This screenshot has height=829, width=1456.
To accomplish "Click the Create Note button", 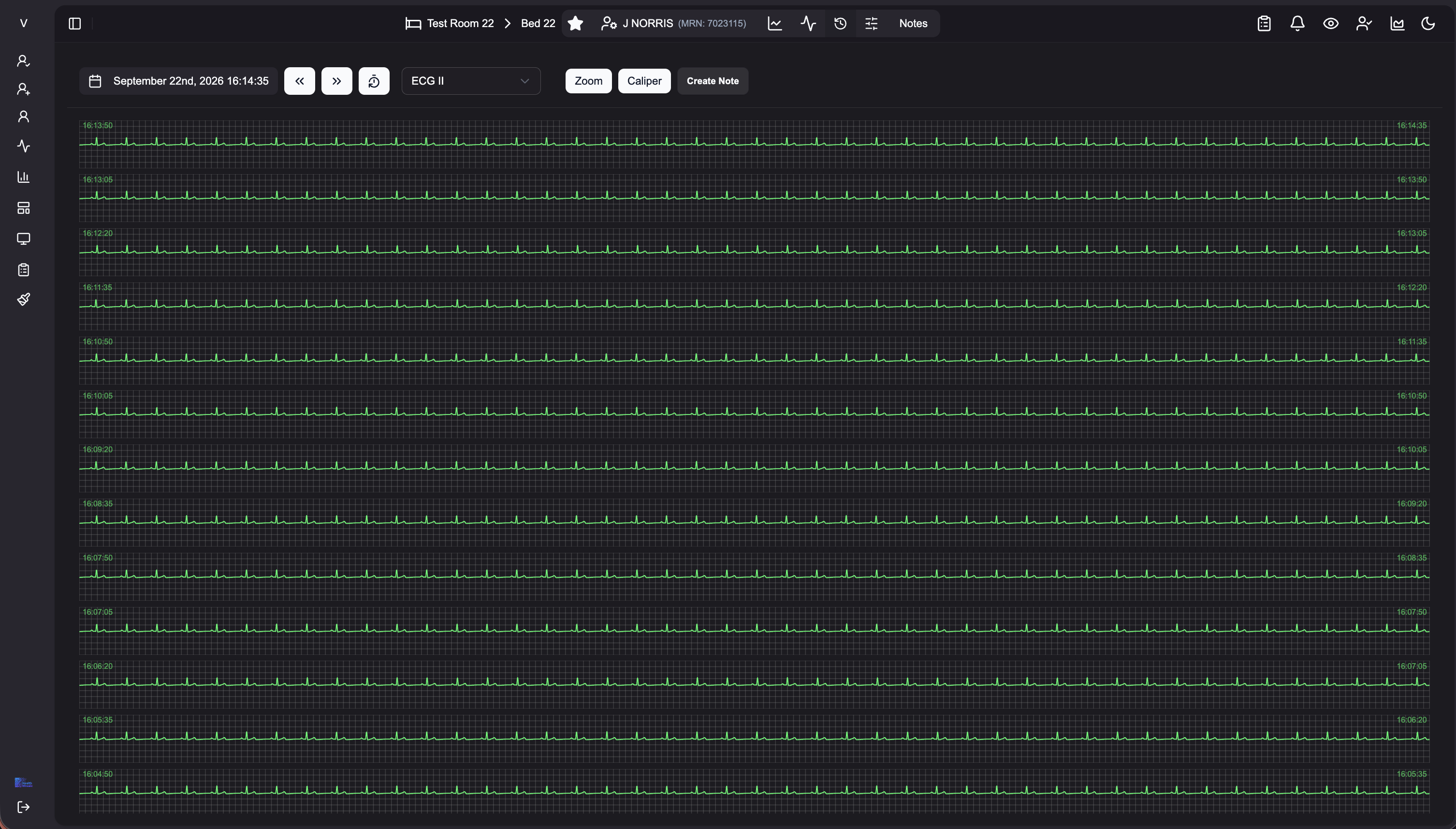I will coord(713,81).
